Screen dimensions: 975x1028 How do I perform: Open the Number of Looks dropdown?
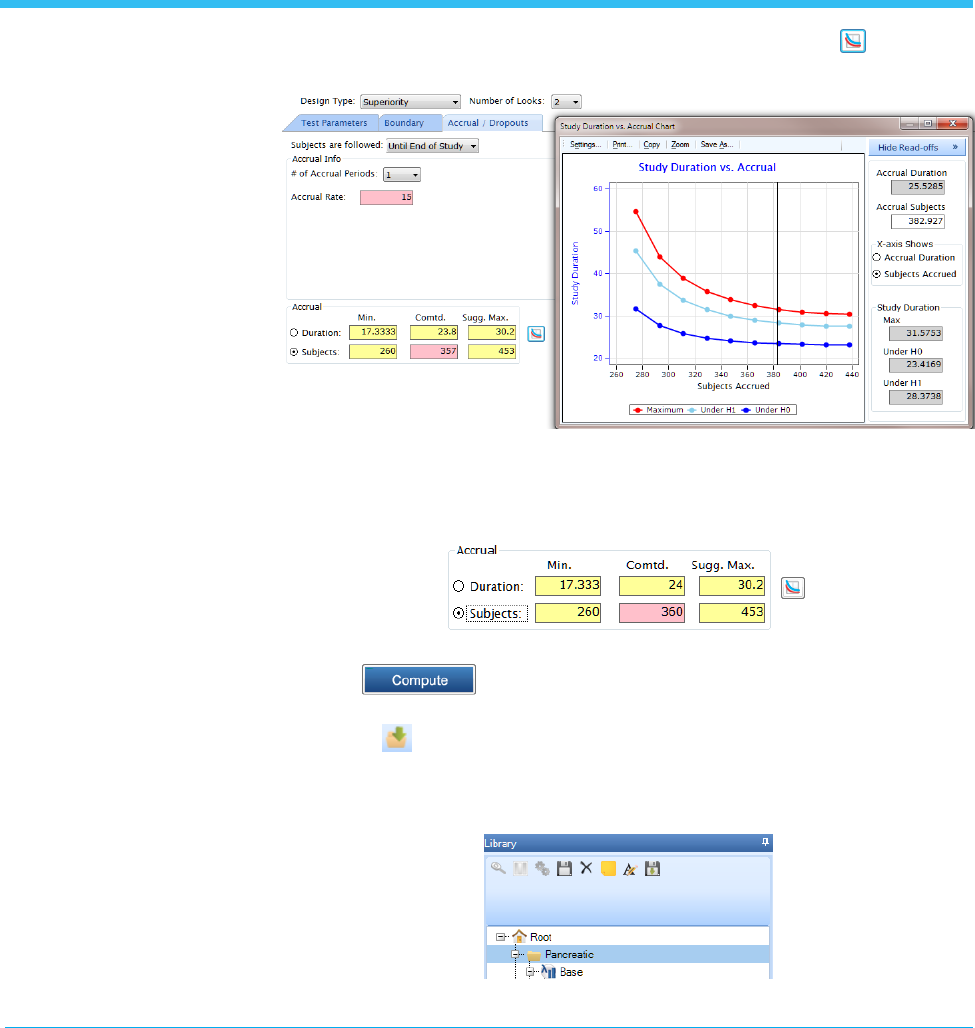point(566,102)
